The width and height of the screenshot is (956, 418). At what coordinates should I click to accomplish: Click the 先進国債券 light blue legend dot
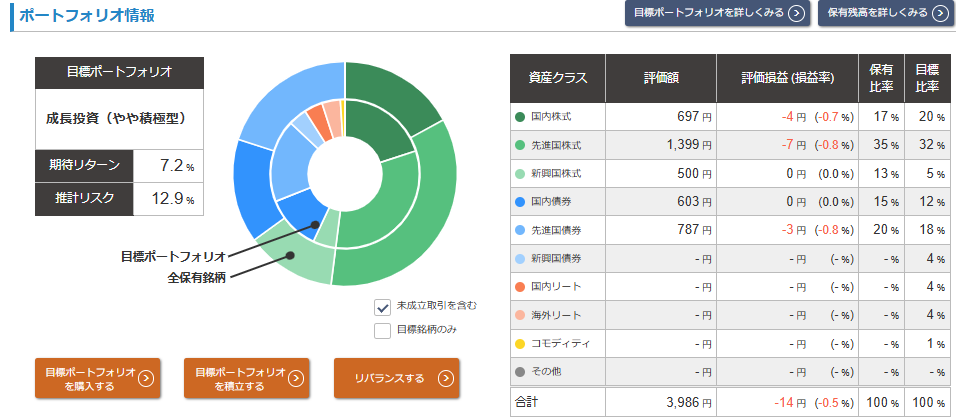coord(520,231)
